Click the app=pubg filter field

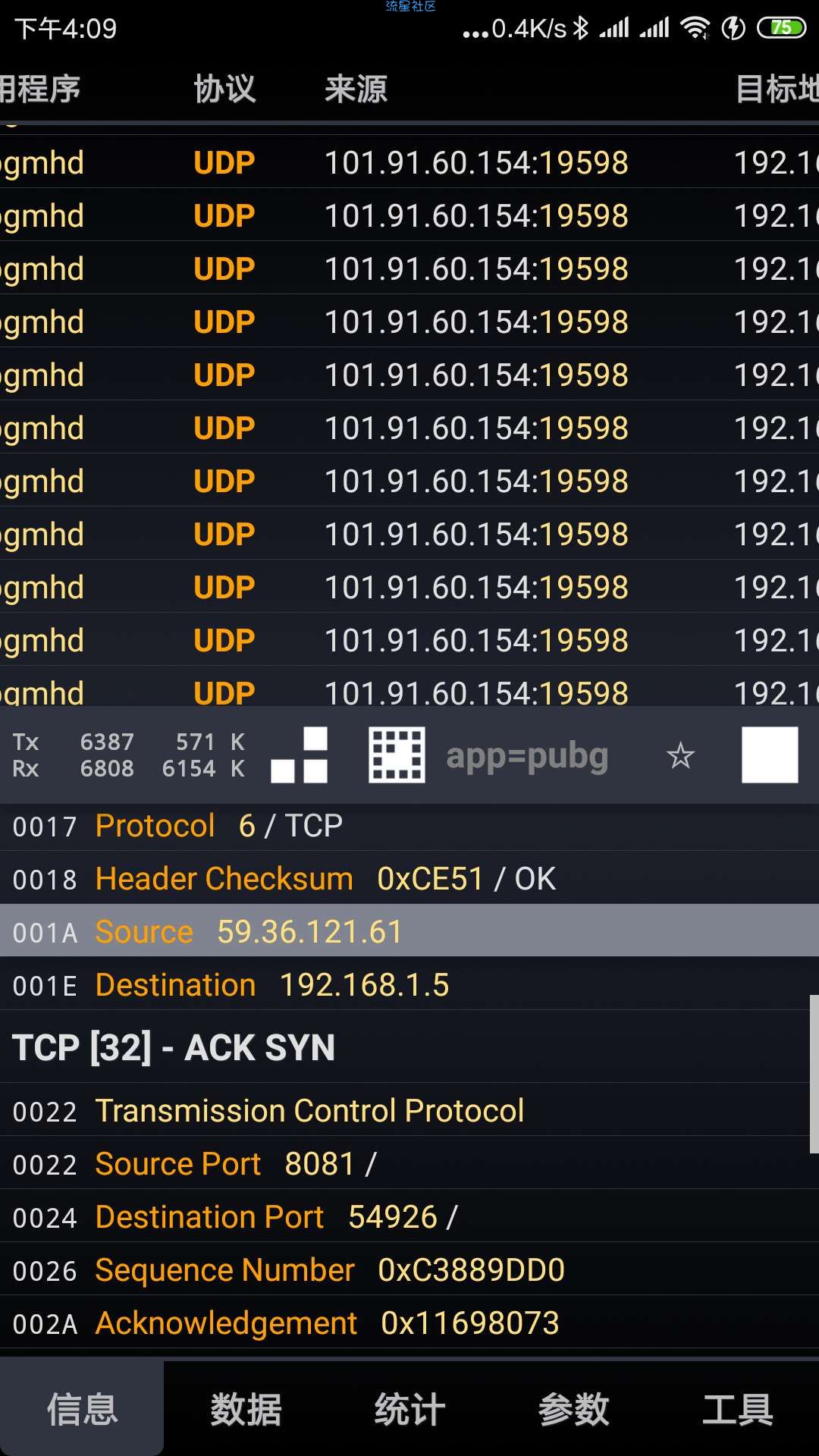[x=528, y=755]
